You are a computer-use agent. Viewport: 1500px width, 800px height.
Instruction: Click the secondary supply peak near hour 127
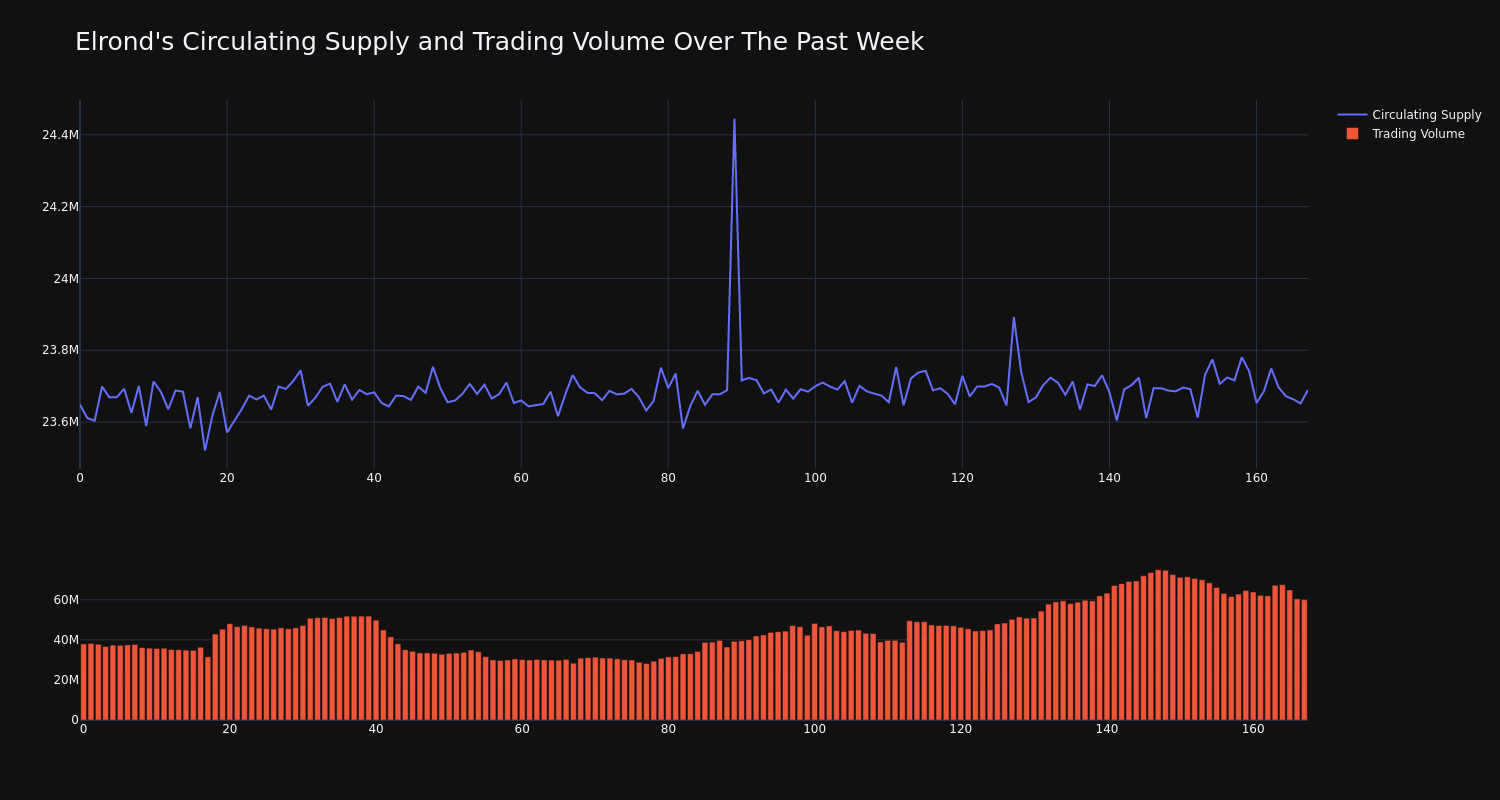click(1013, 318)
